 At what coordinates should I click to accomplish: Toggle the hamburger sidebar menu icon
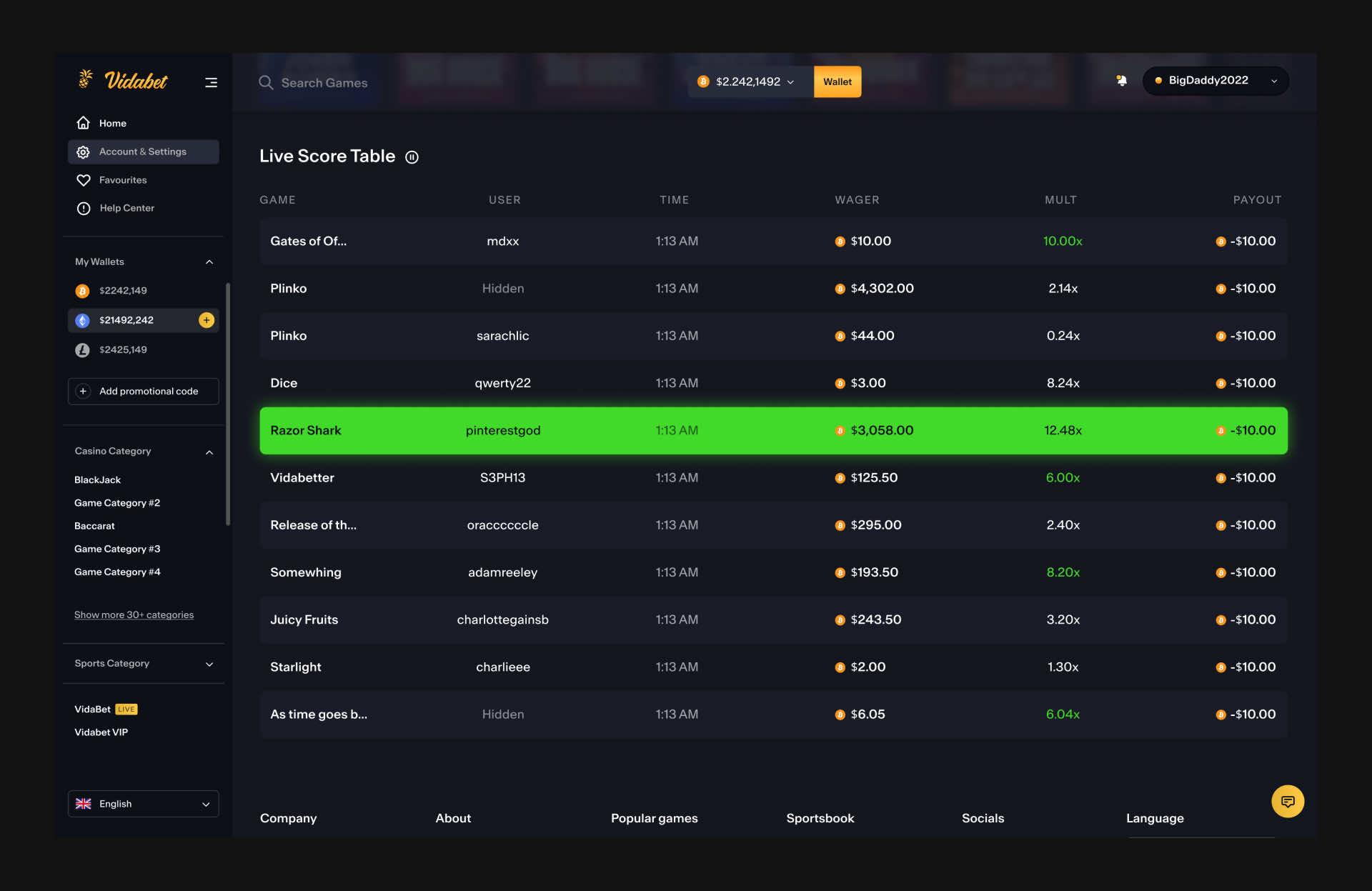coord(211,83)
